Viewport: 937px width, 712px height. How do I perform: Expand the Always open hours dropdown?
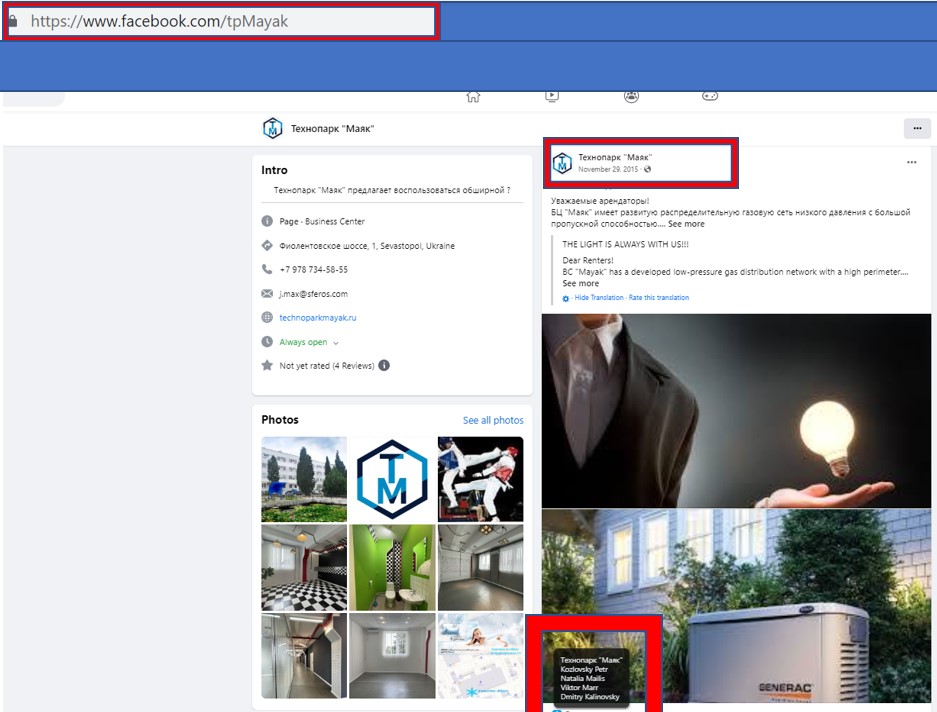point(336,343)
